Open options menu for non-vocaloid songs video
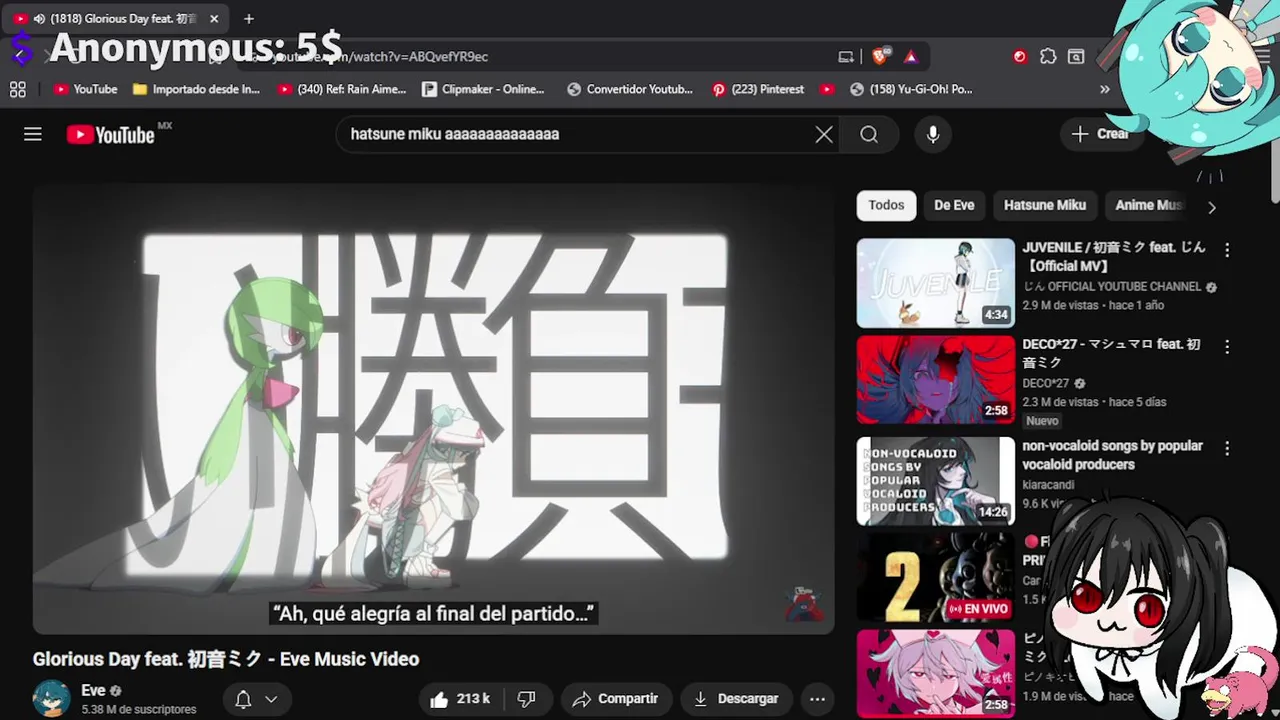Viewport: 1280px width, 720px height. click(x=1227, y=448)
